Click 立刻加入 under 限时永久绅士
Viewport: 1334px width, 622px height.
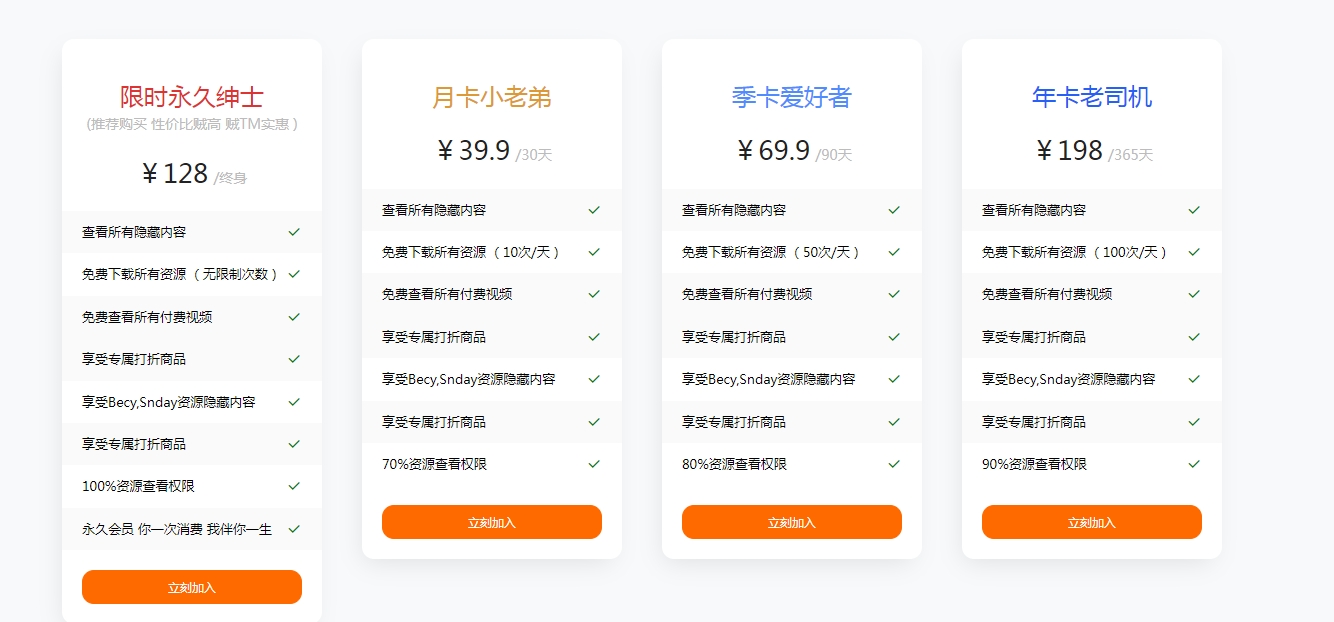click(x=191, y=587)
